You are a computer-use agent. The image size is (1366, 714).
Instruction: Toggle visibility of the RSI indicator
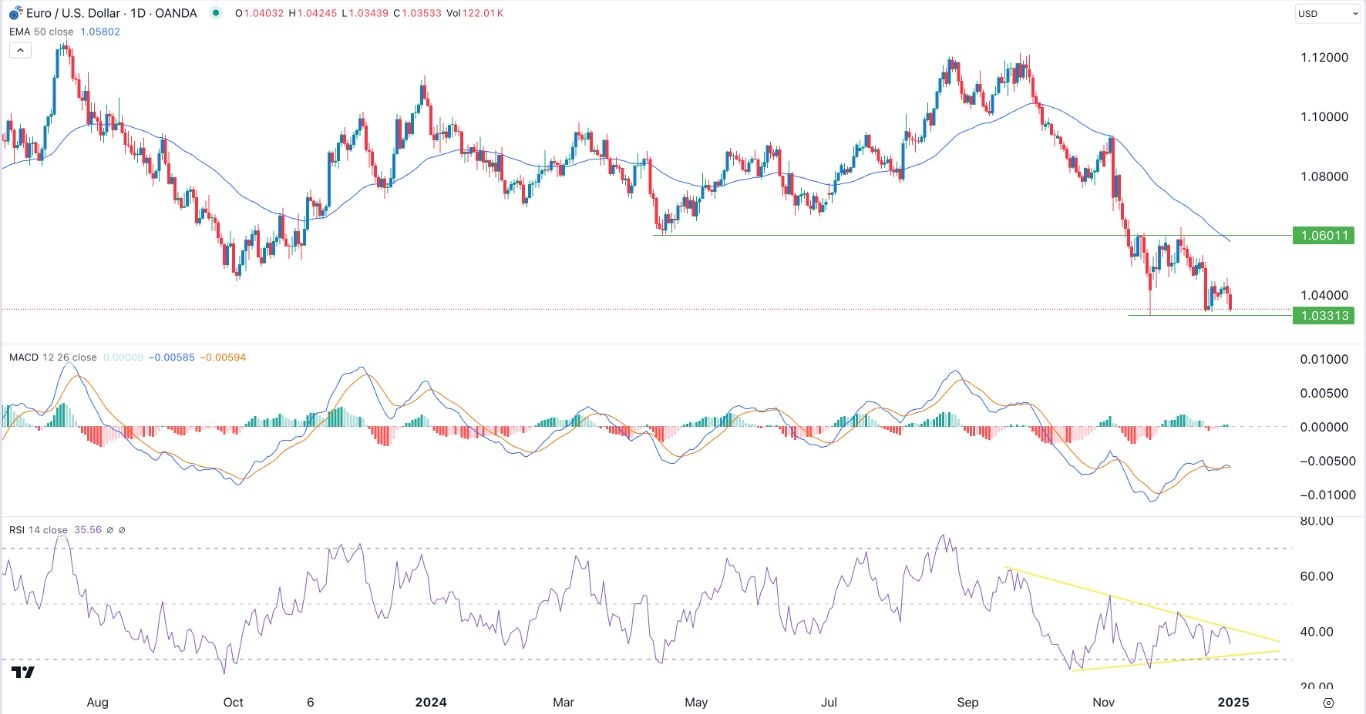point(121,530)
